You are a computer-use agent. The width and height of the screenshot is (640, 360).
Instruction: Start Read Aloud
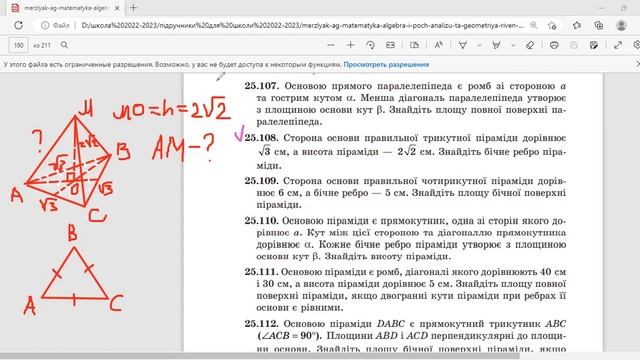point(438,45)
